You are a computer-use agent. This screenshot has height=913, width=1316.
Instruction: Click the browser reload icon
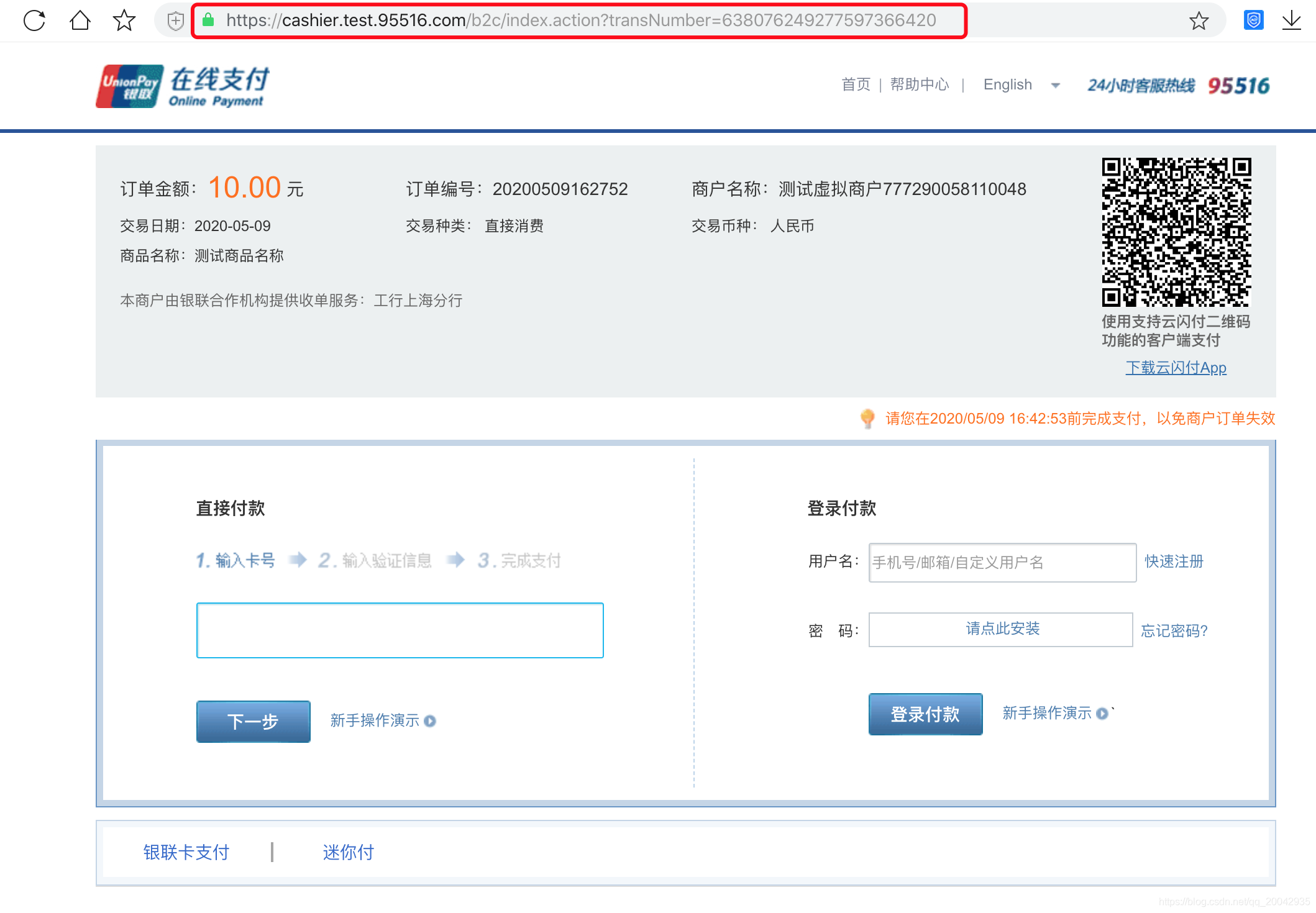[34, 20]
